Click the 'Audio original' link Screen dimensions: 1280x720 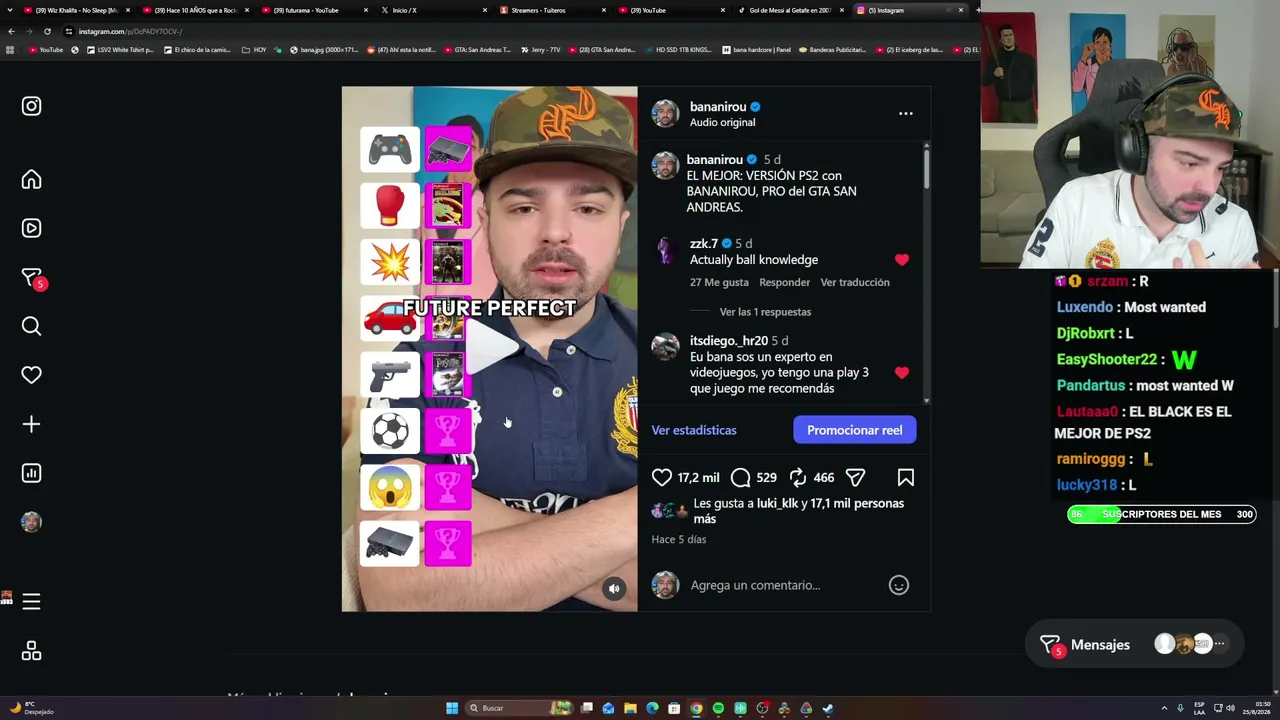click(722, 123)
